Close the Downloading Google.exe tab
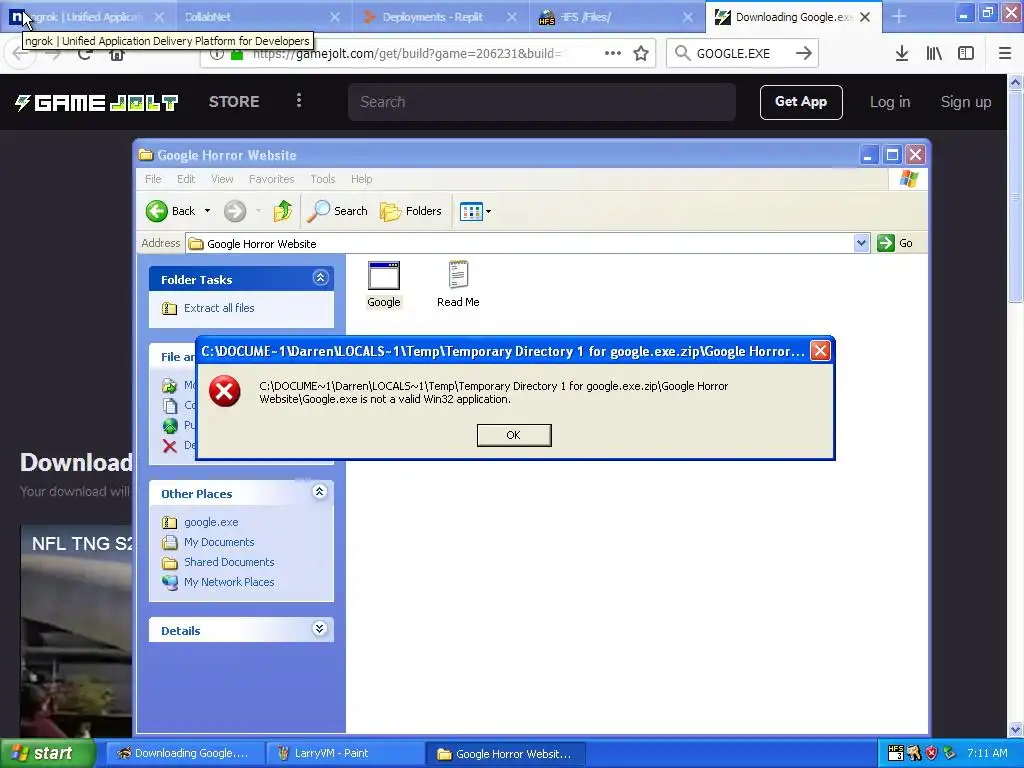Image resolution: width=1024 pixels, height=768 pixels. click(x=865, y=18)
